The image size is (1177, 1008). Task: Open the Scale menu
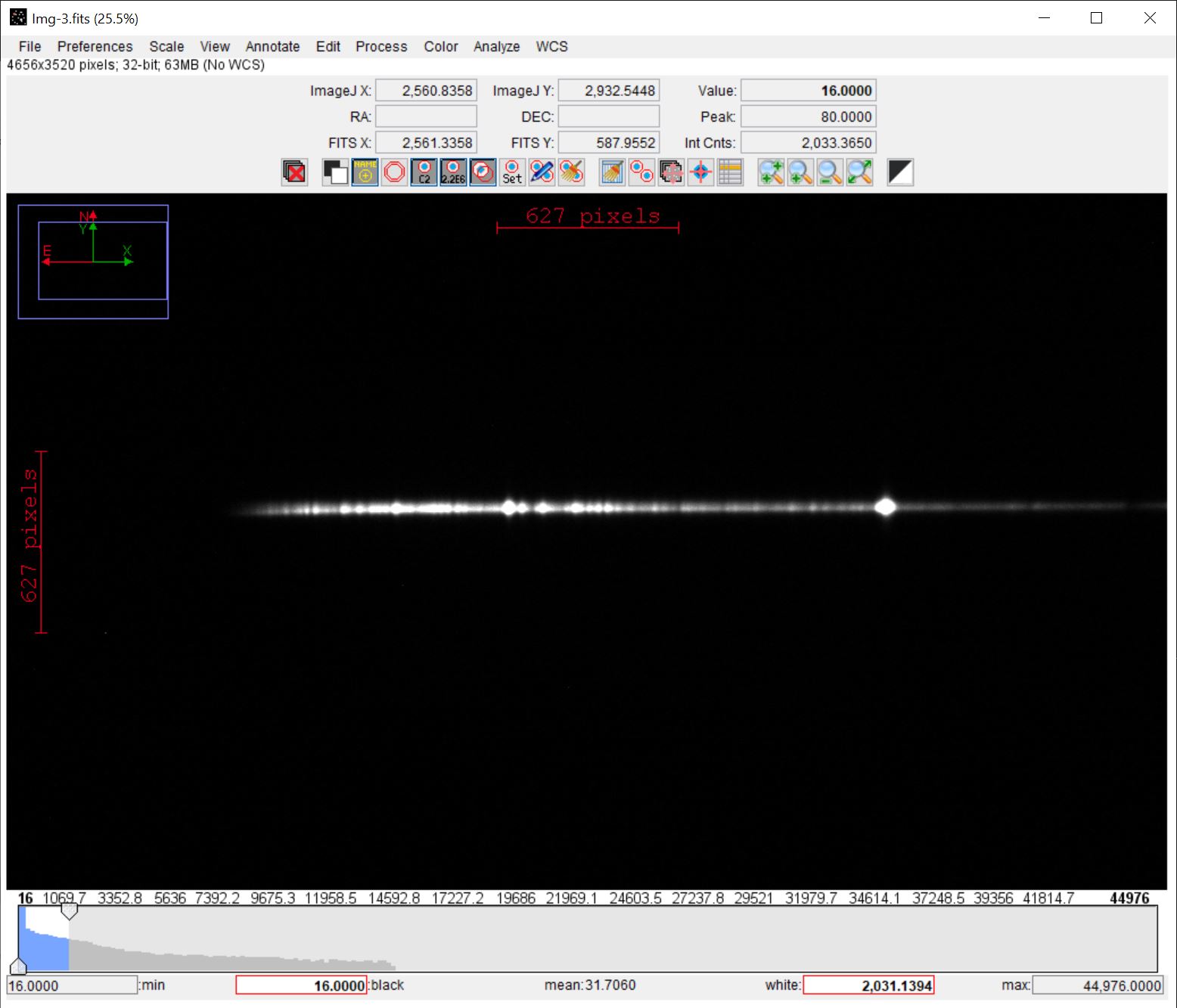coord(166,47)
